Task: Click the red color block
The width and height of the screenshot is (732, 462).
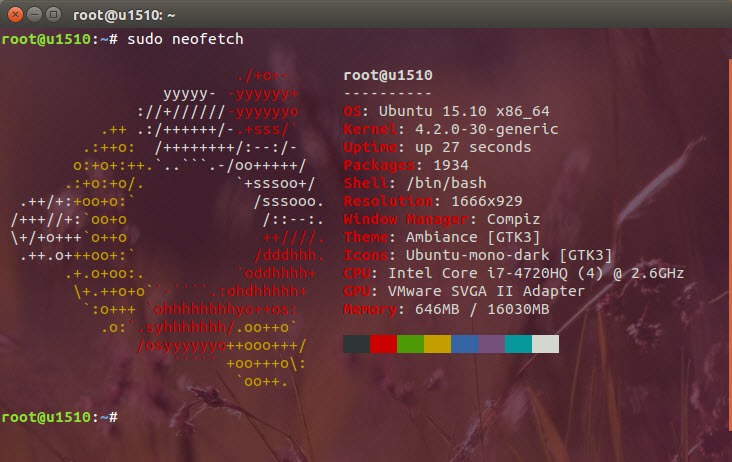Action: point(383,345)
